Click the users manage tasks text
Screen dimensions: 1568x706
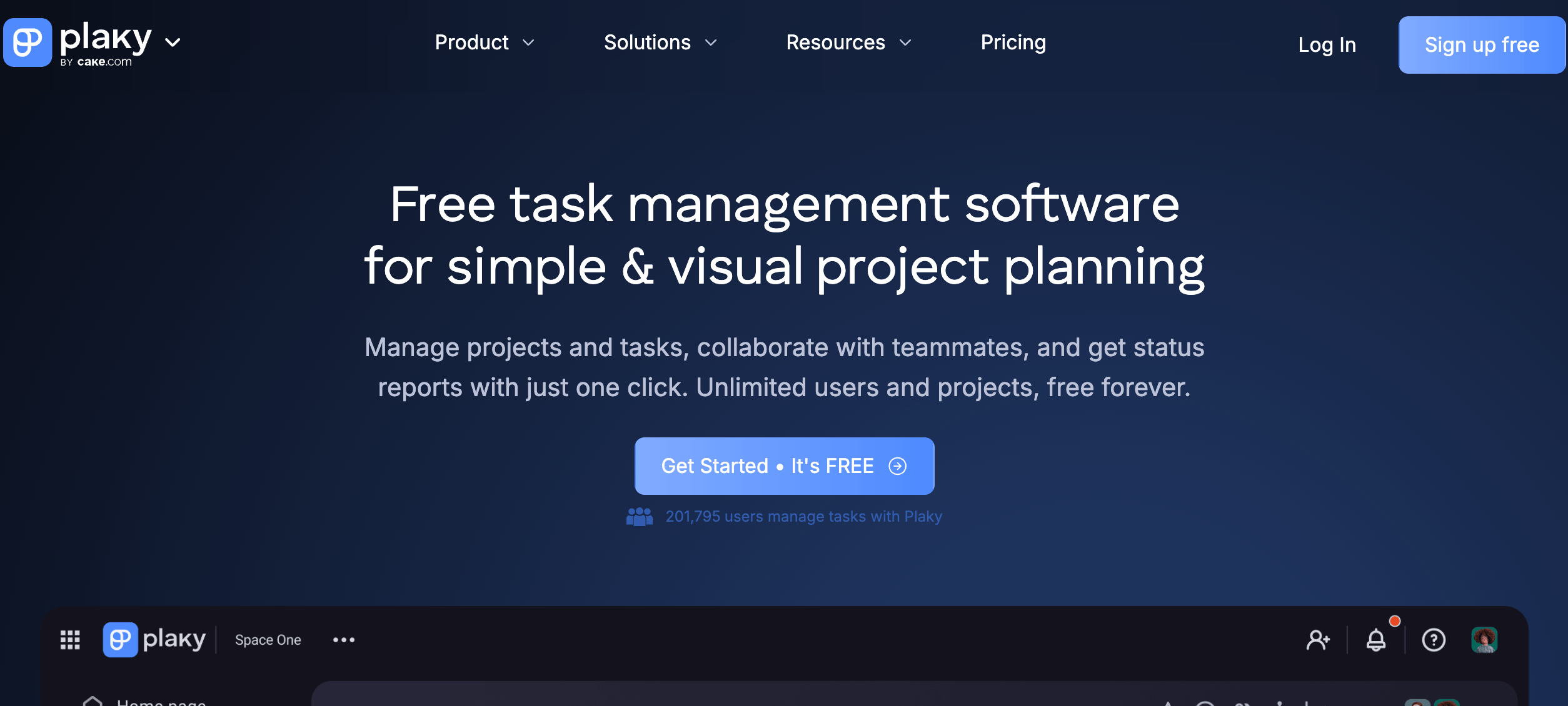click(x=803, y=517)
